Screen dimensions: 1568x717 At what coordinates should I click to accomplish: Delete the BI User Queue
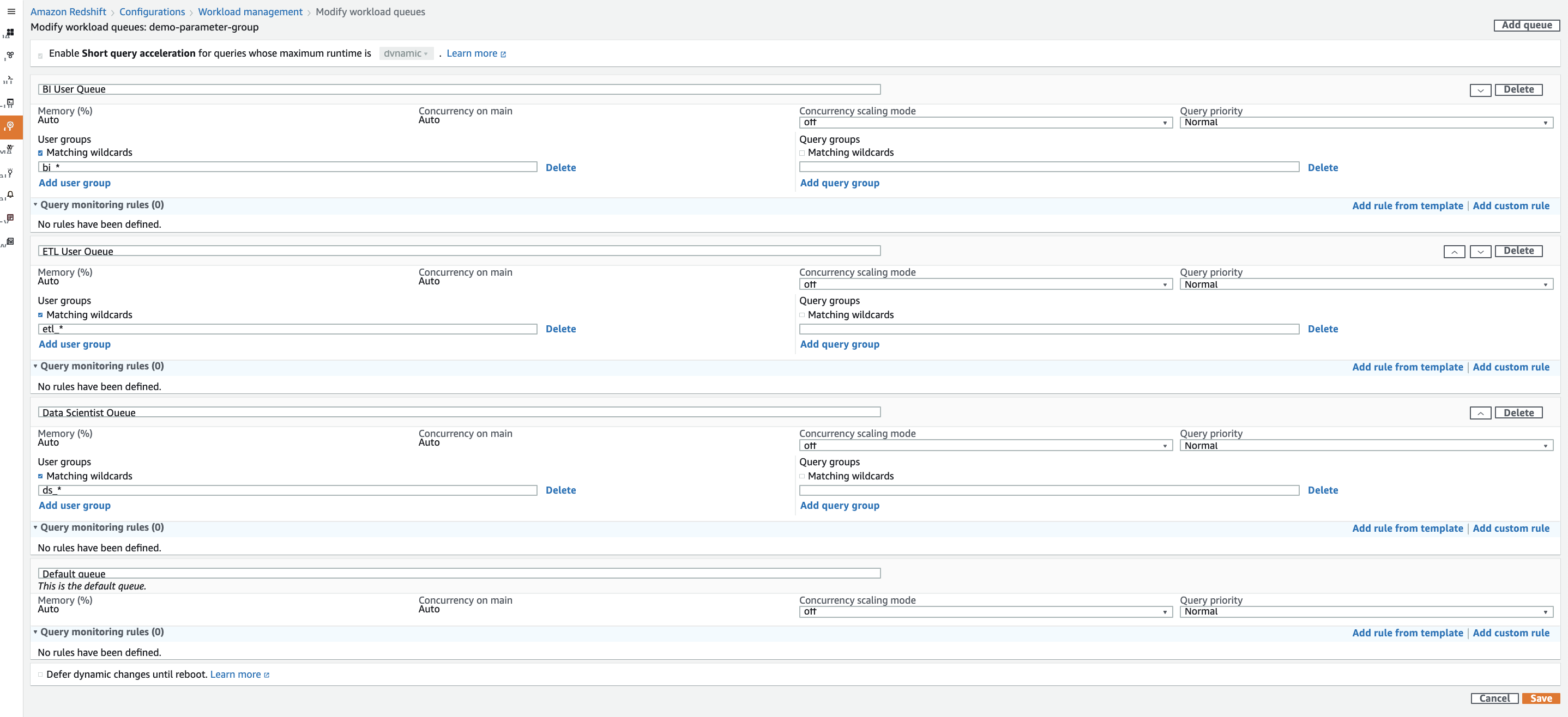coord(1518,89)
